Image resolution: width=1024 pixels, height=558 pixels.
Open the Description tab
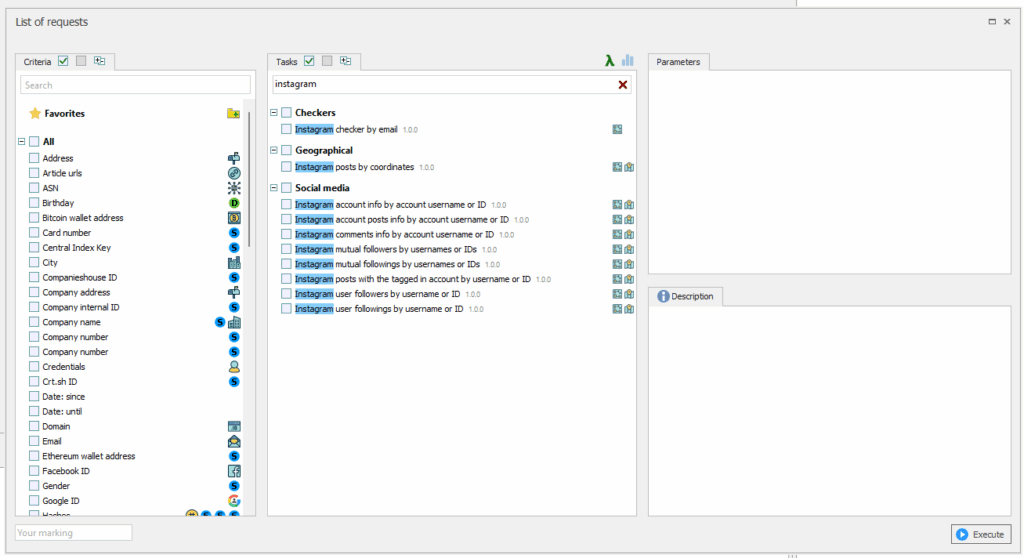(x=686, y=296)
